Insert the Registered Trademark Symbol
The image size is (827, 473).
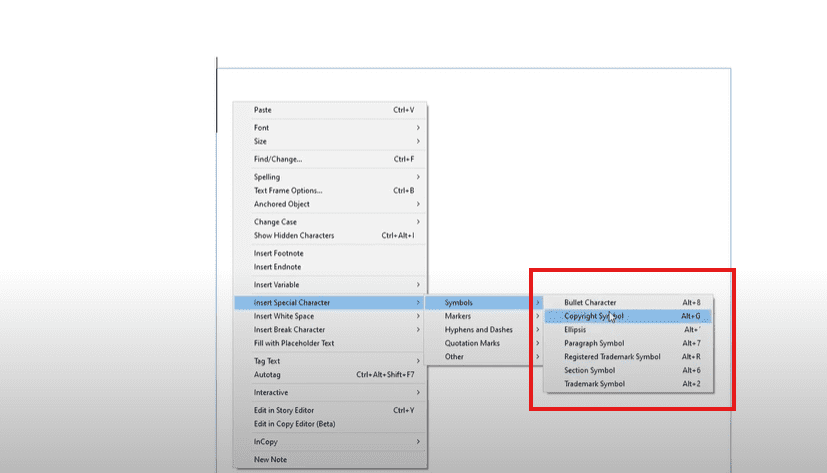[x=612, y=357]
